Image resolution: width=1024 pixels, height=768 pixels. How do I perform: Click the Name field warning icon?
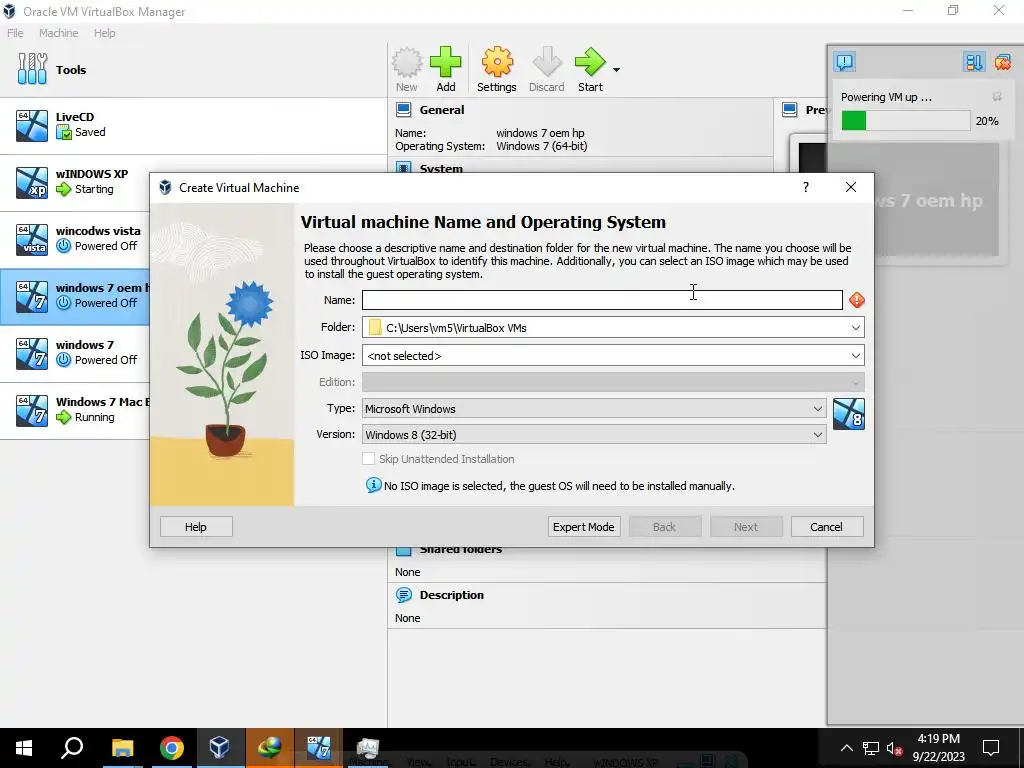click(x=857, y=300)
